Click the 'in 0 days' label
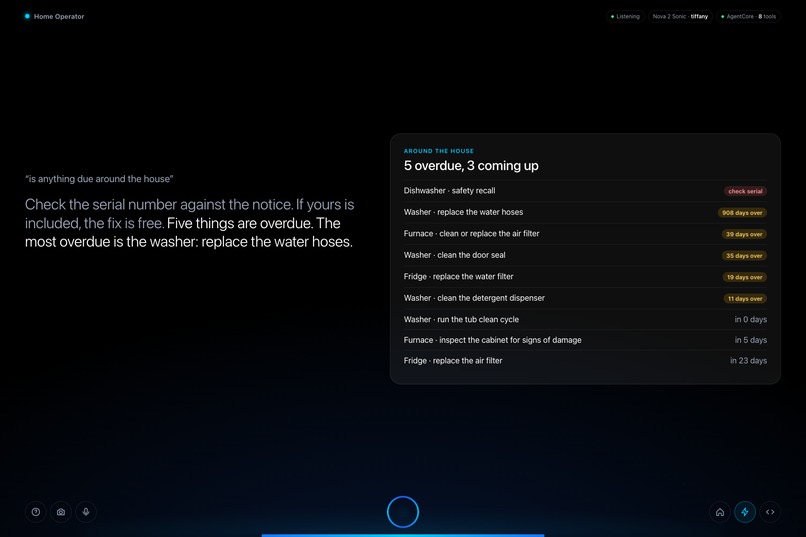 point(750,320)
